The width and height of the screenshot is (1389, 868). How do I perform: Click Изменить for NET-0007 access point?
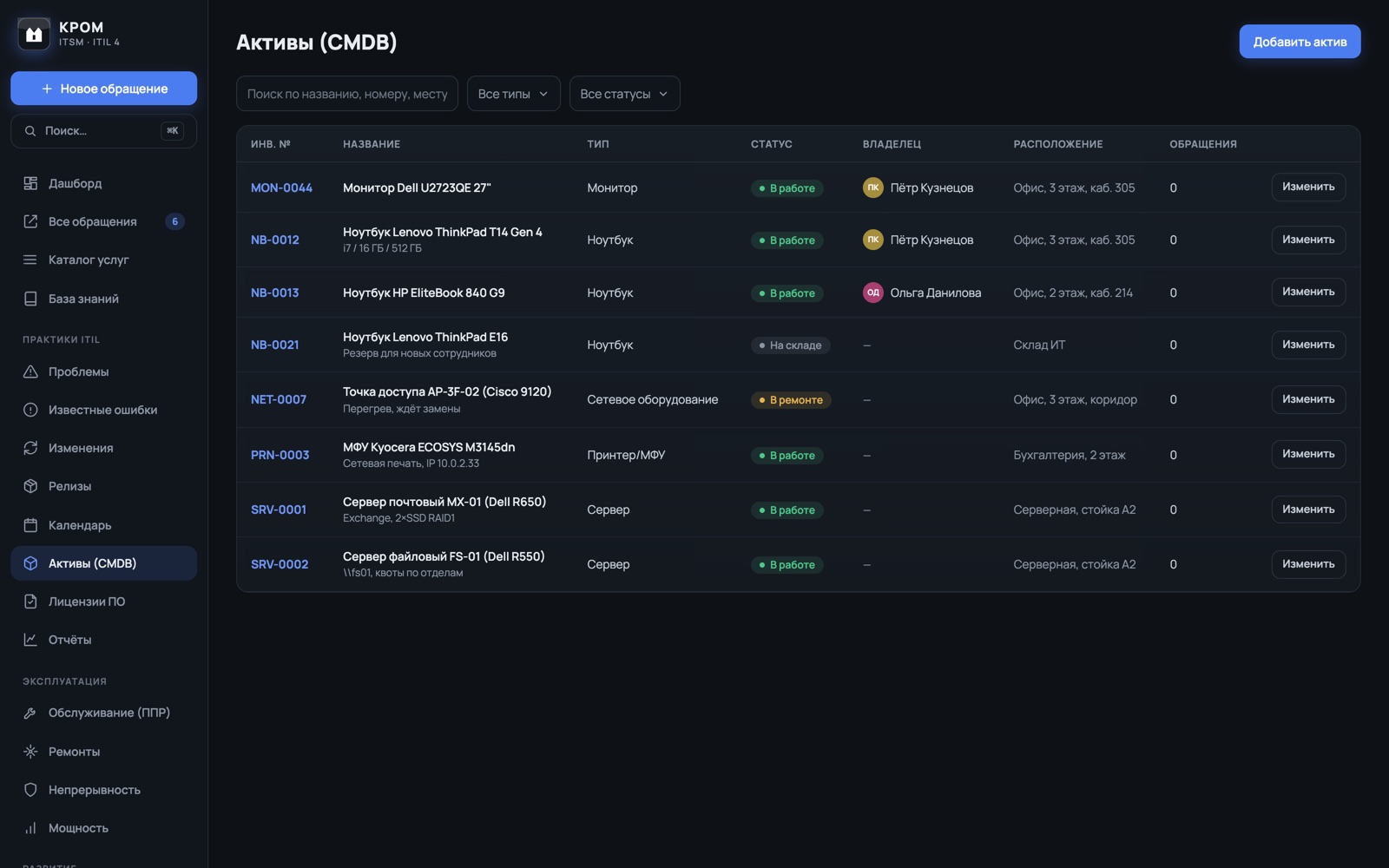pos(1308,399)
